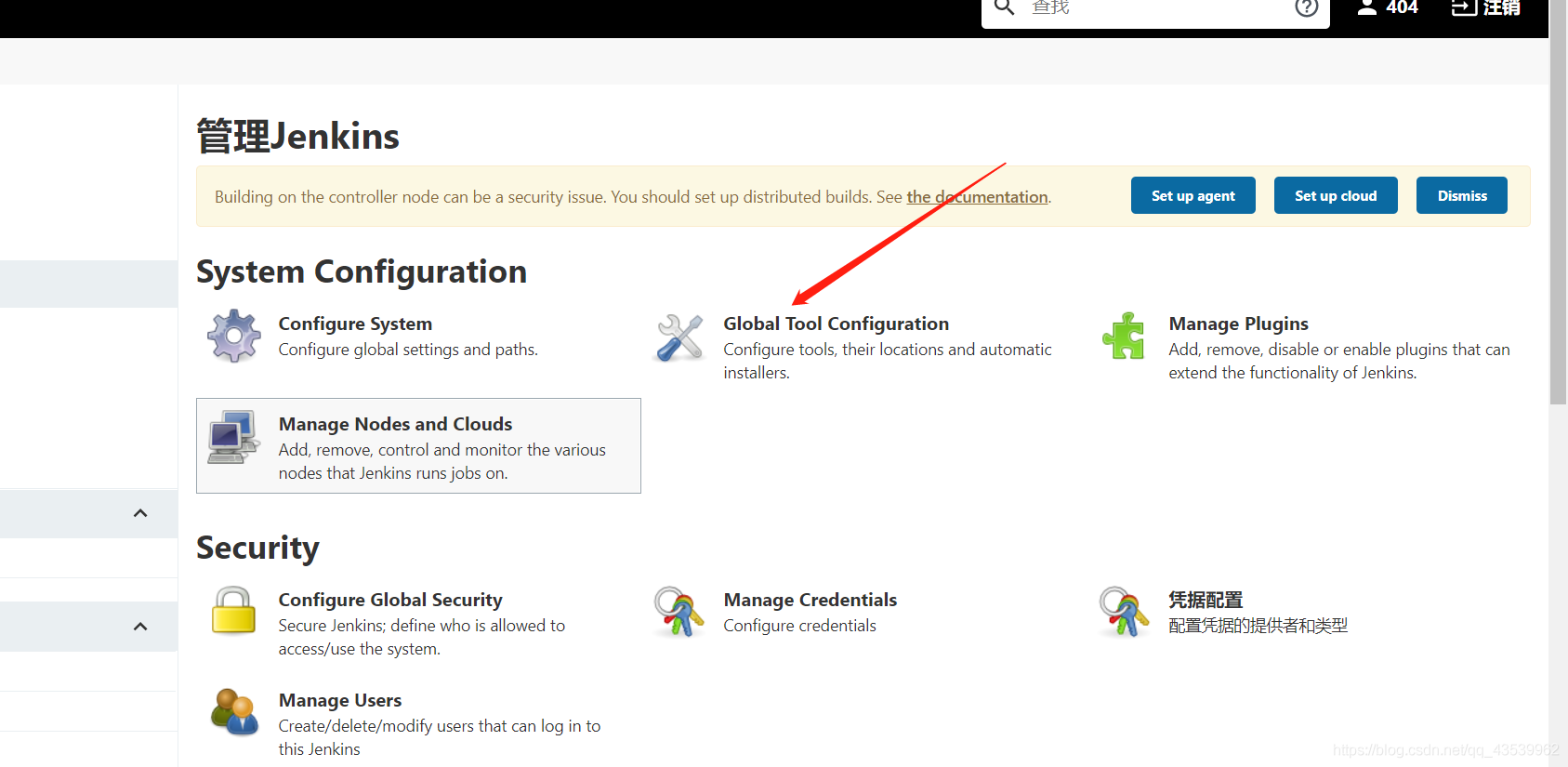Image resolution: width=1568 pixels, height=767 pixels.
Task: Click the search help question mark icon
Action: [1307, 8]
